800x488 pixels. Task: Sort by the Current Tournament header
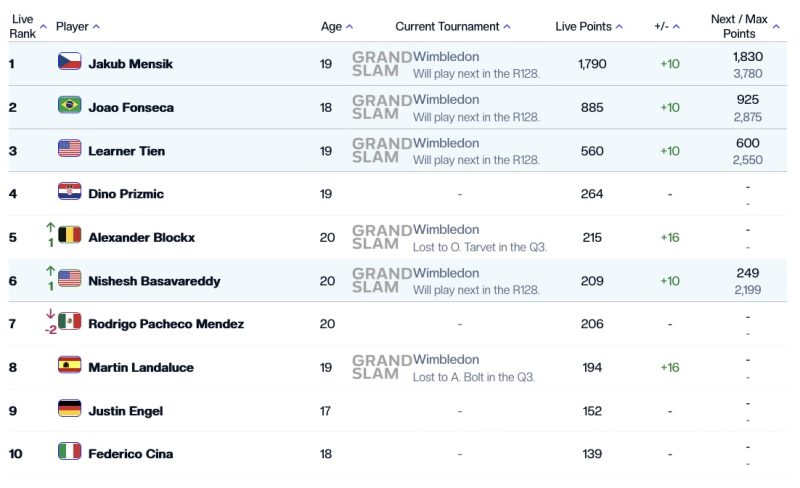452,27
